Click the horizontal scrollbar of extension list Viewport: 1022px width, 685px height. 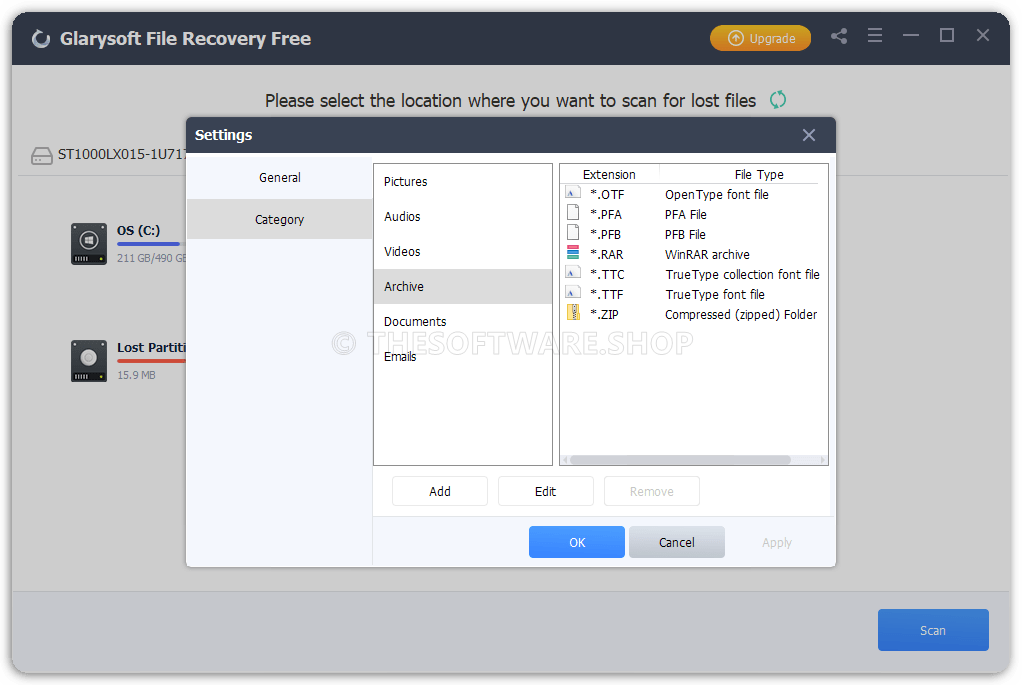pos(680,460)
